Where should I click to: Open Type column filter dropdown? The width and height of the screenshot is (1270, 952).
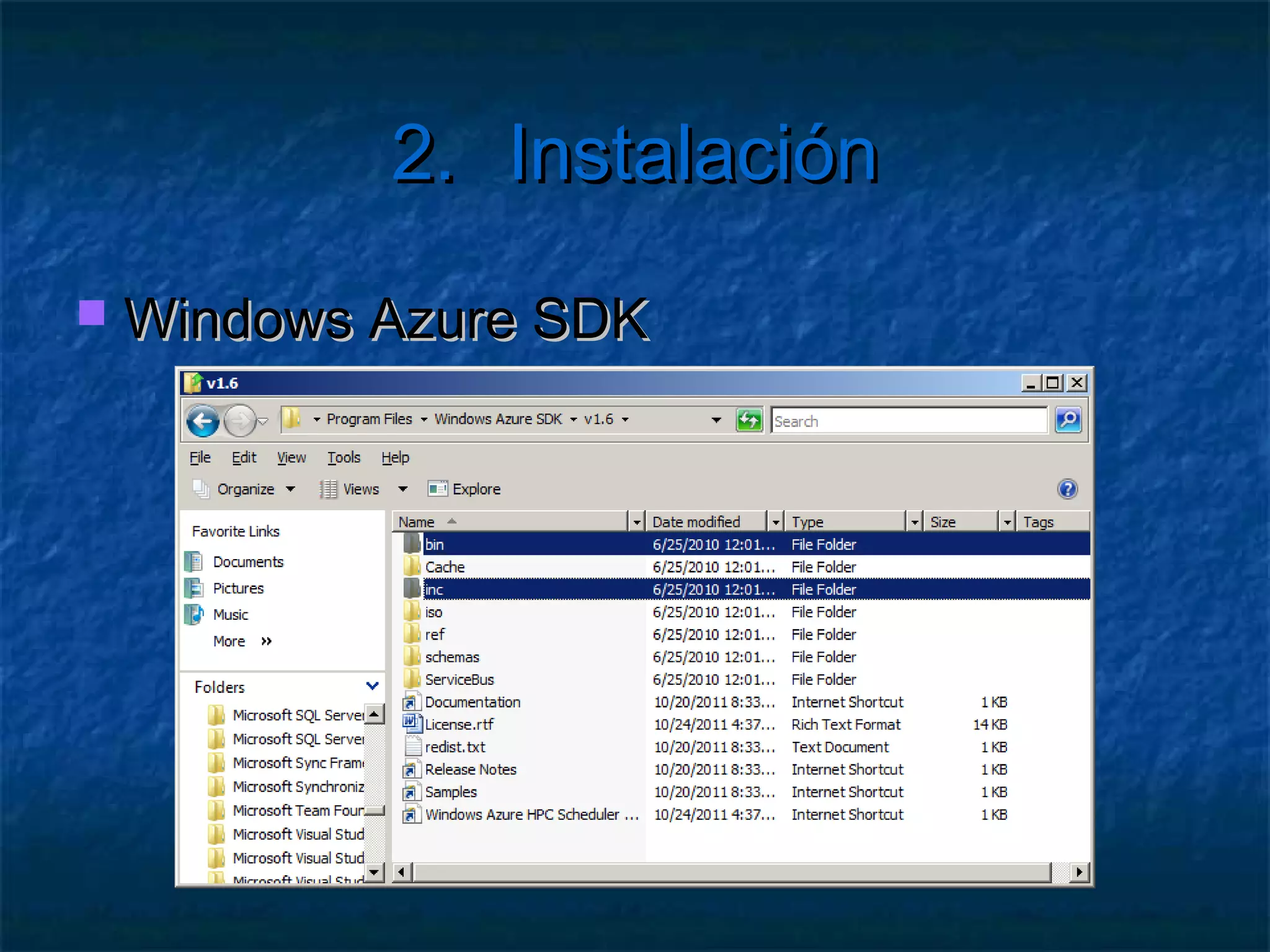point(914,522)
